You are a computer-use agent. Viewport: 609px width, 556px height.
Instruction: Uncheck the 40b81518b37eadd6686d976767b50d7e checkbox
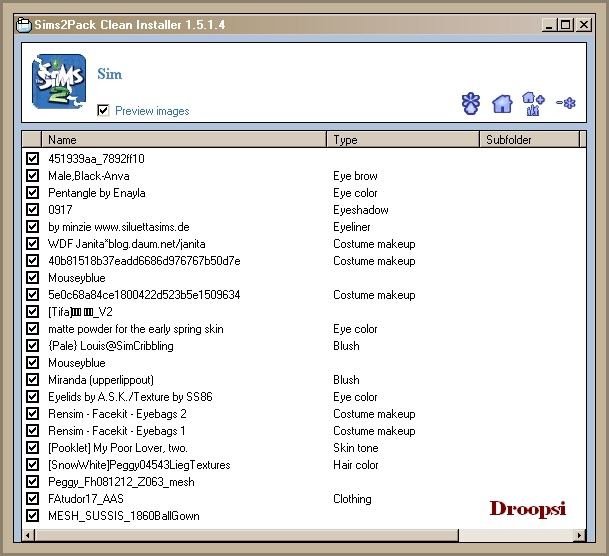point(32,261)
